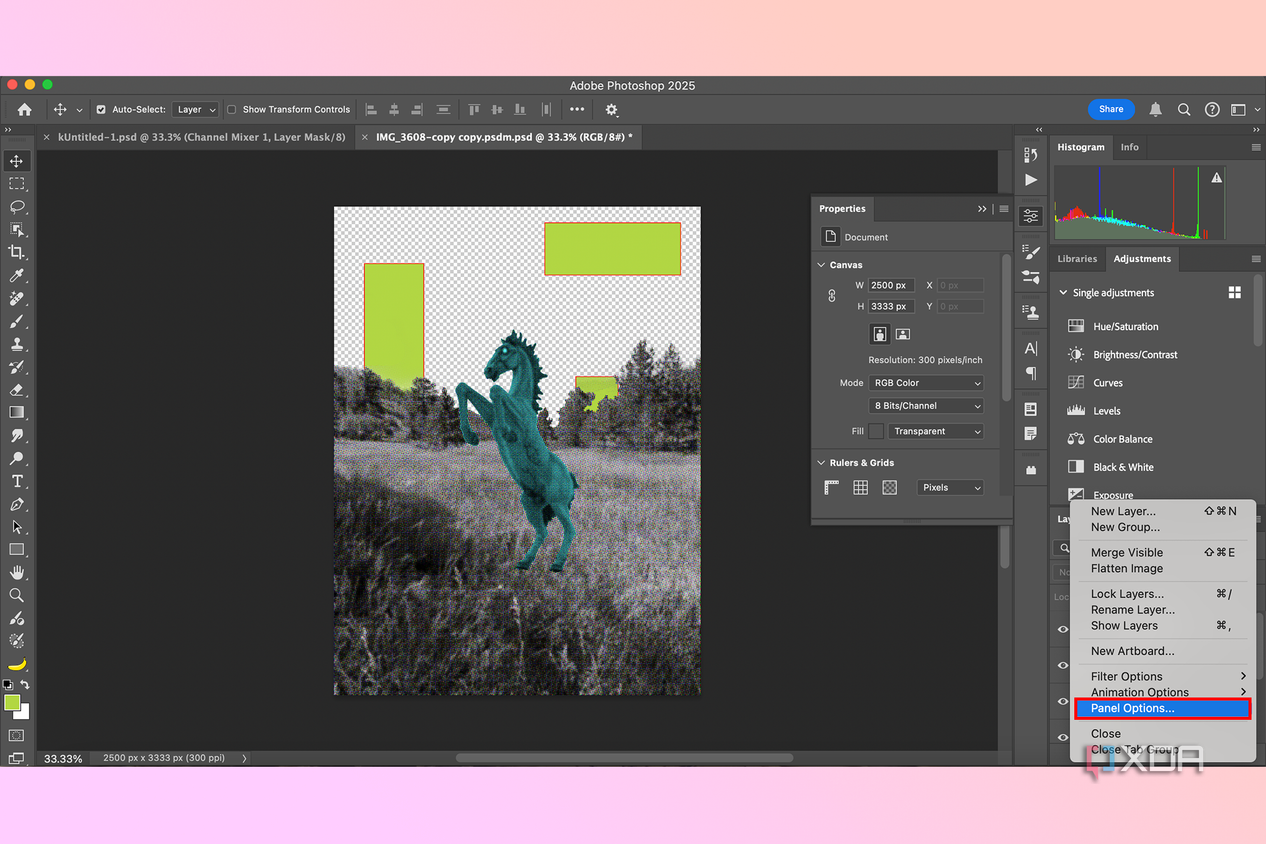Click the align left edges icon

[371, 109]
